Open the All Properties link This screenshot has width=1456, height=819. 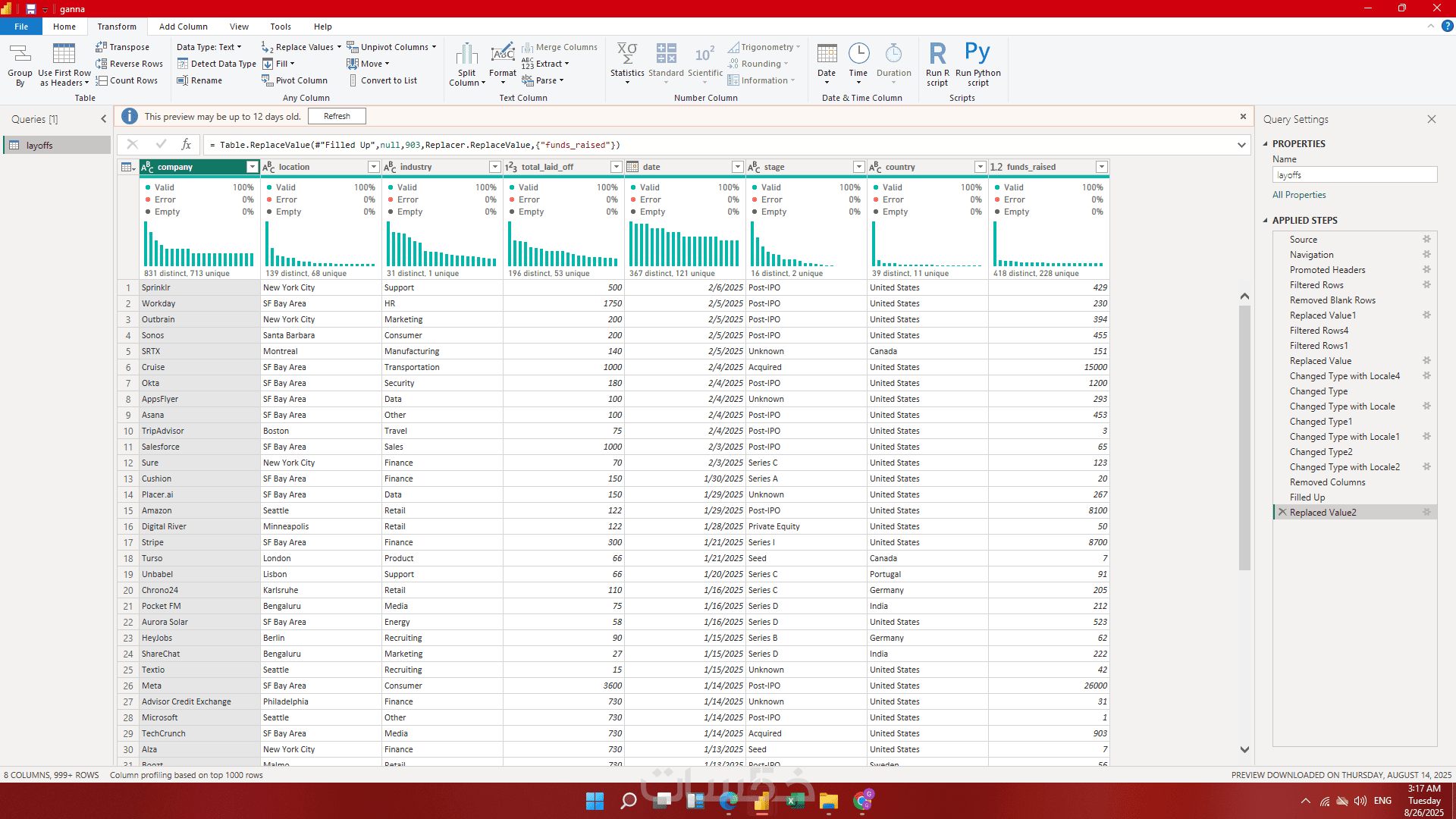[x=1299, y=195]
